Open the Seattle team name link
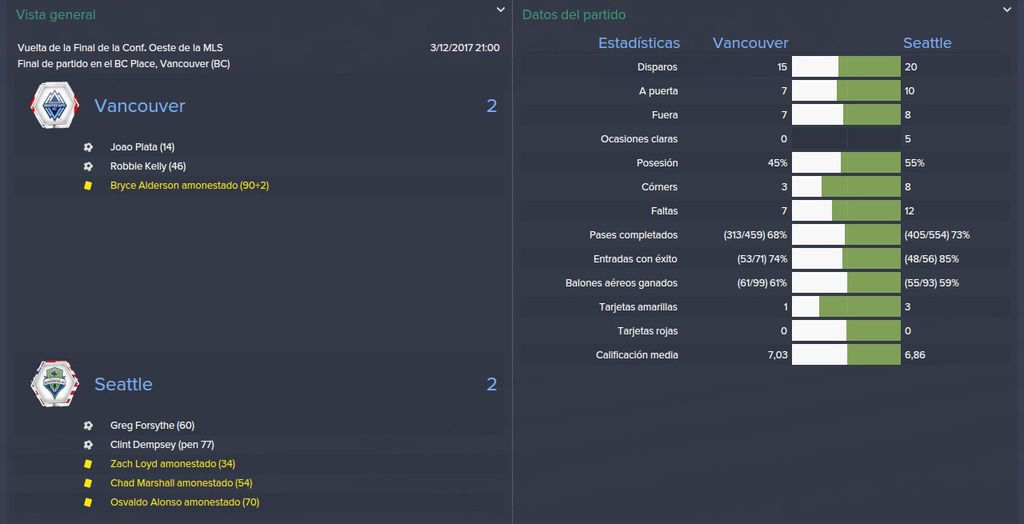Image resolution: width=1024 pixels, height=524 pixels. tap(123, 384)
